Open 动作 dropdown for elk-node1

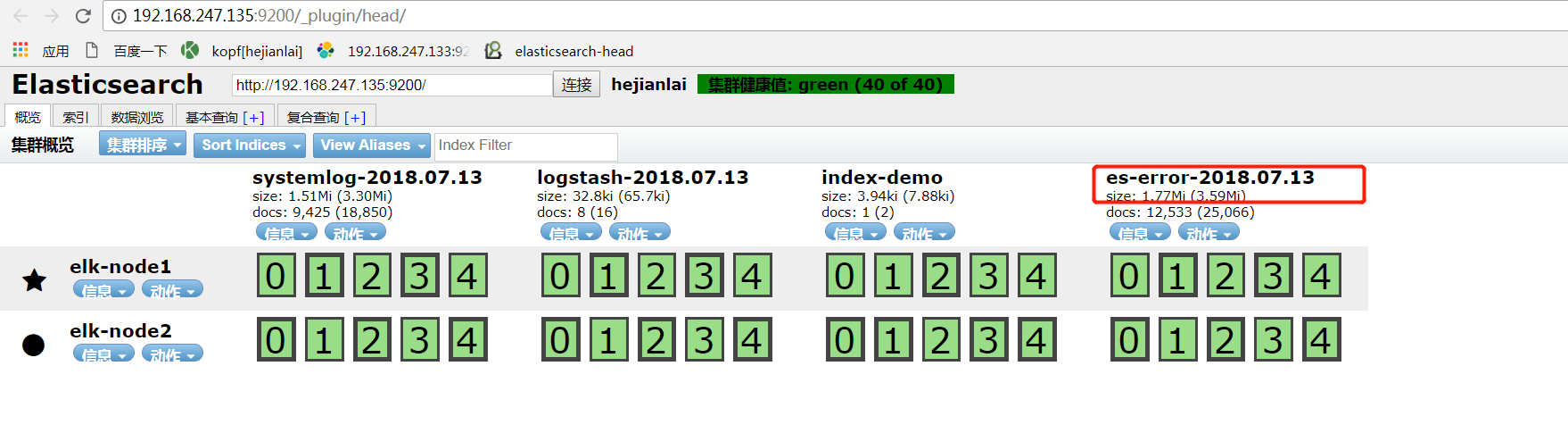172,290
